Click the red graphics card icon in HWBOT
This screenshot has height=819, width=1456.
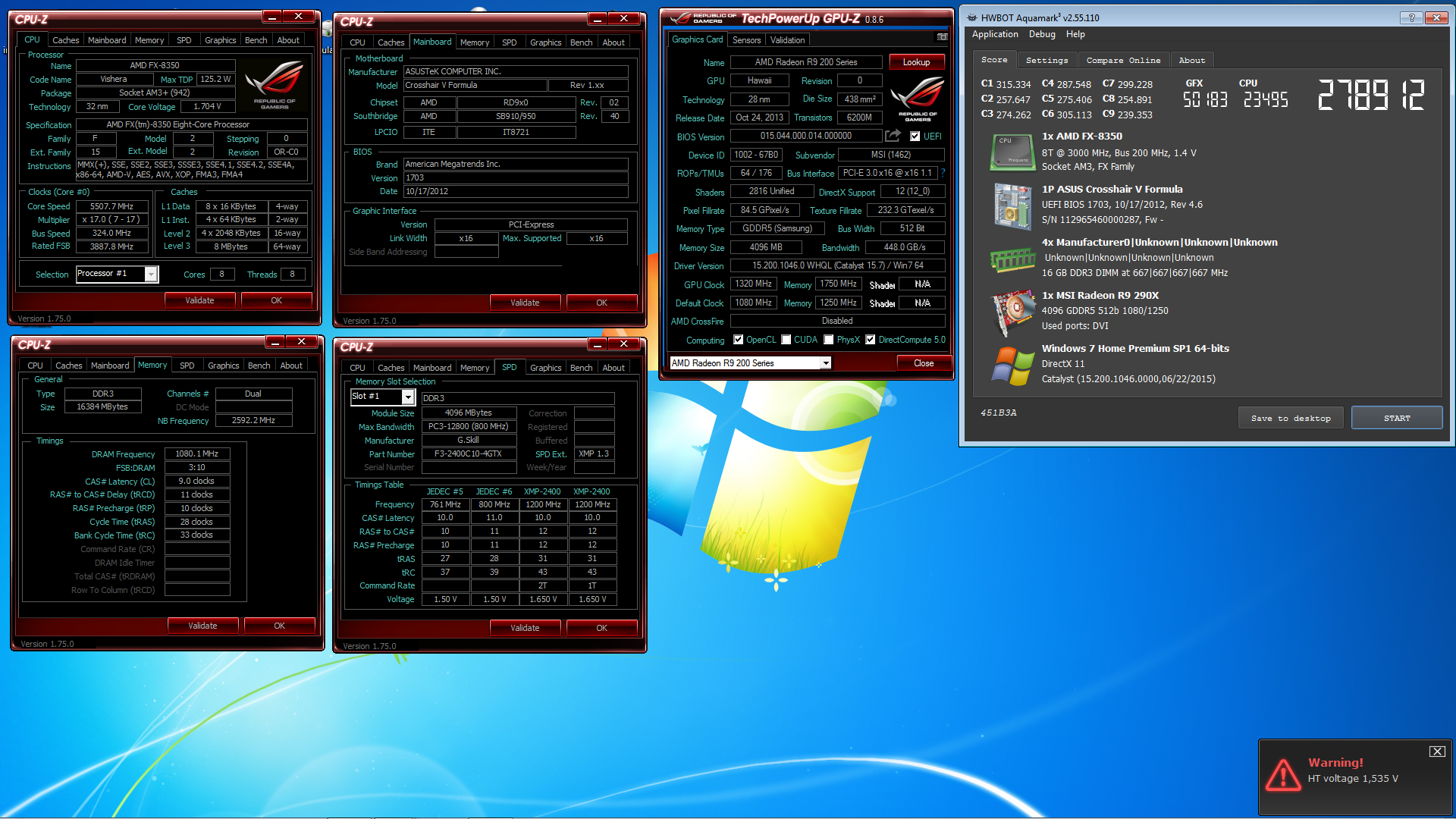click(x=1013, y=312)
